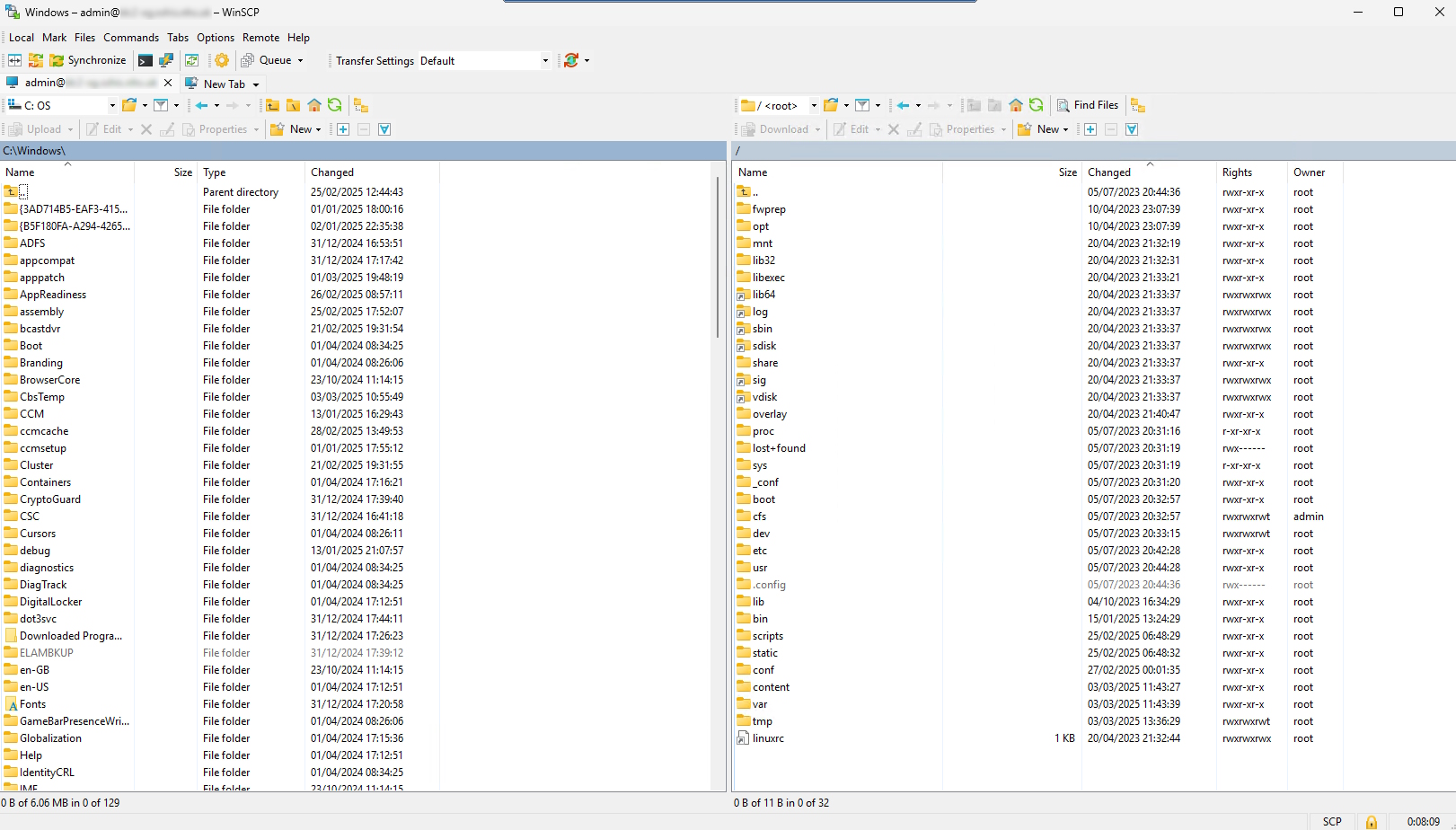Click the remote panel filter icon
Viewport: 1456px width, 830px height.
[862, 105]
